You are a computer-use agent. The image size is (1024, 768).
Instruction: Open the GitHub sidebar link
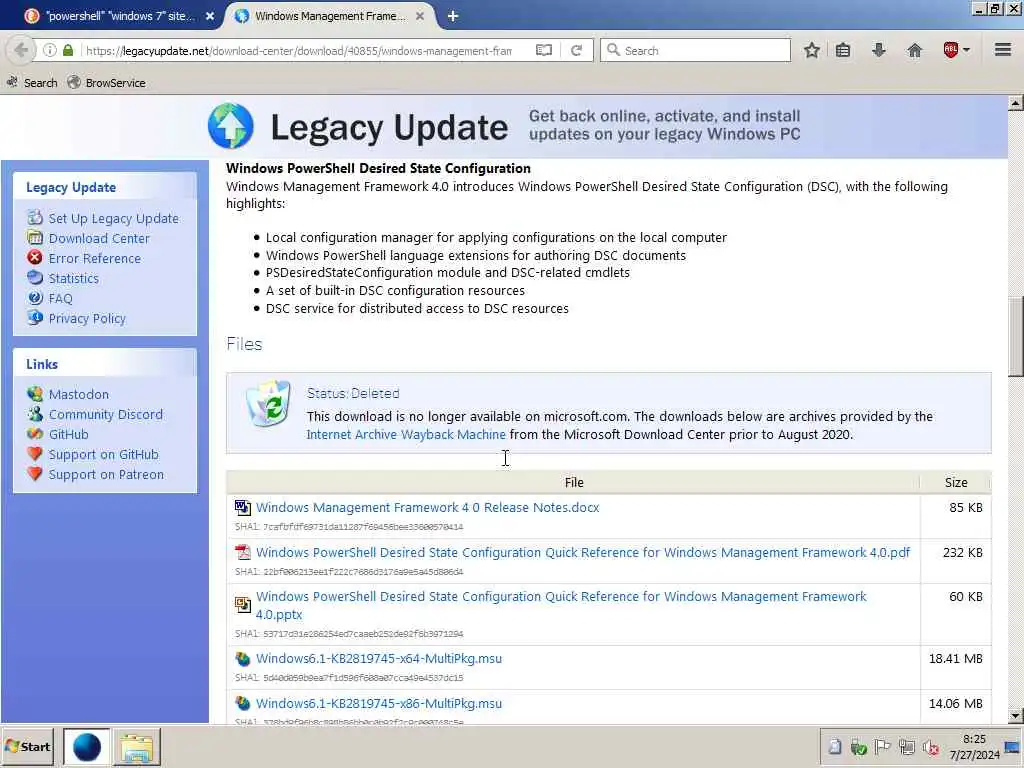[69, 434]
